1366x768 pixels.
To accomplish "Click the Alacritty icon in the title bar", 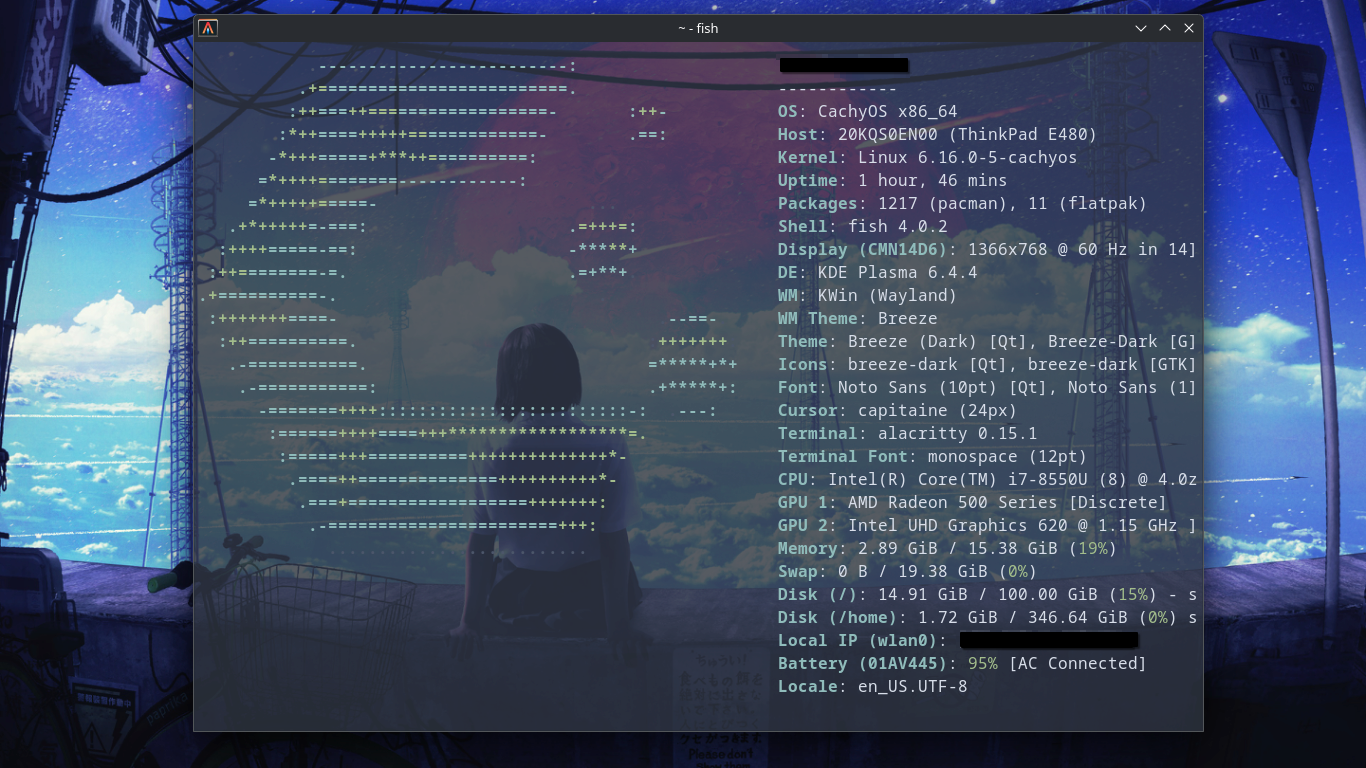I will (x=208, y=28).
